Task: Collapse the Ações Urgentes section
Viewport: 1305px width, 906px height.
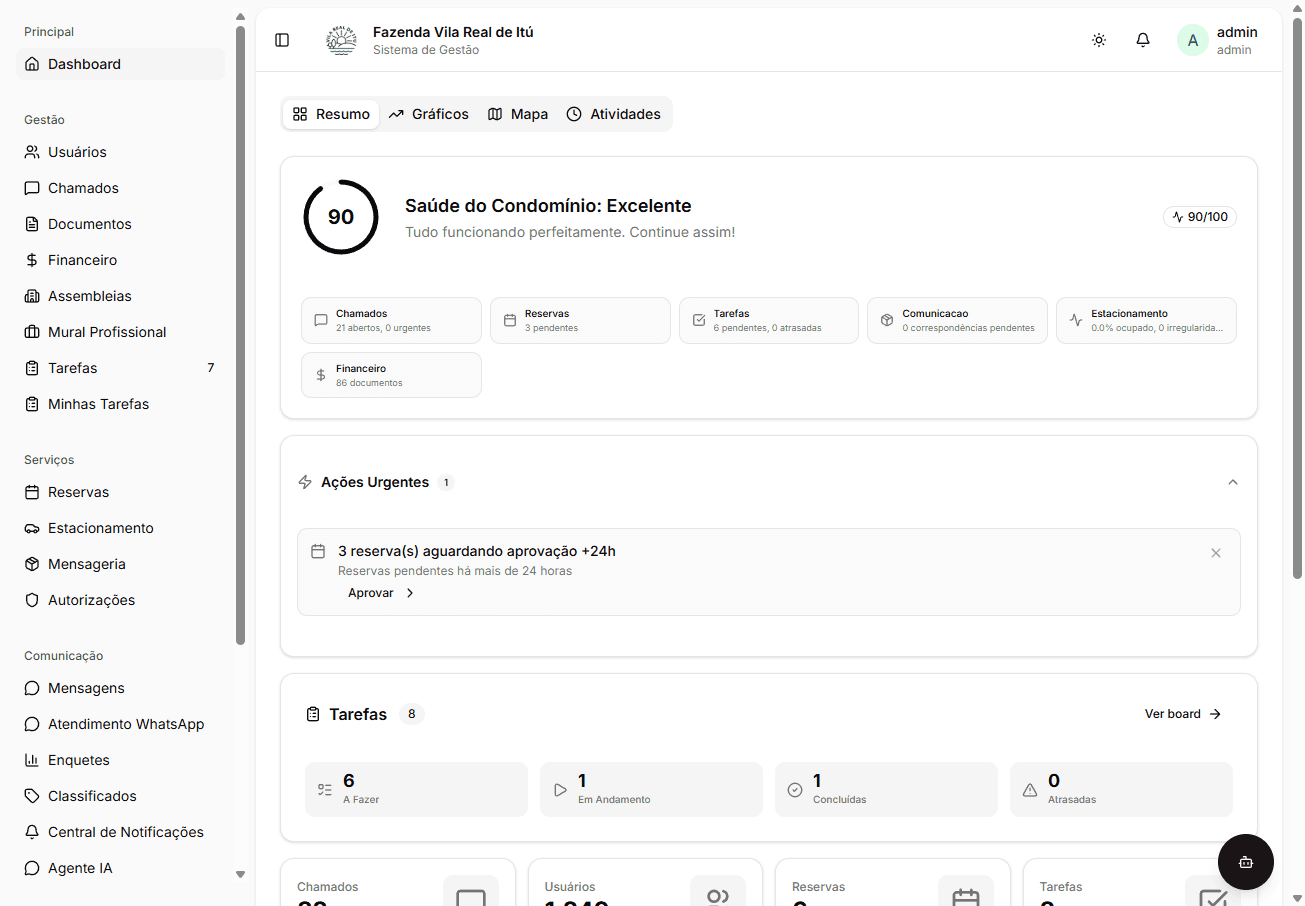Action: [x=1233, y=481]
